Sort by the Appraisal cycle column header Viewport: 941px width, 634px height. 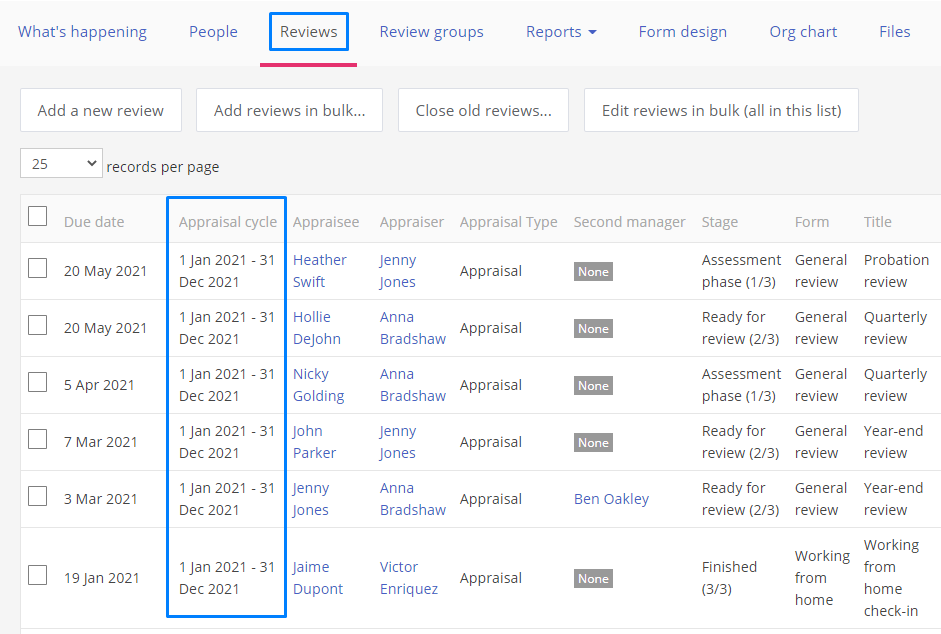[x=228, y=222]
